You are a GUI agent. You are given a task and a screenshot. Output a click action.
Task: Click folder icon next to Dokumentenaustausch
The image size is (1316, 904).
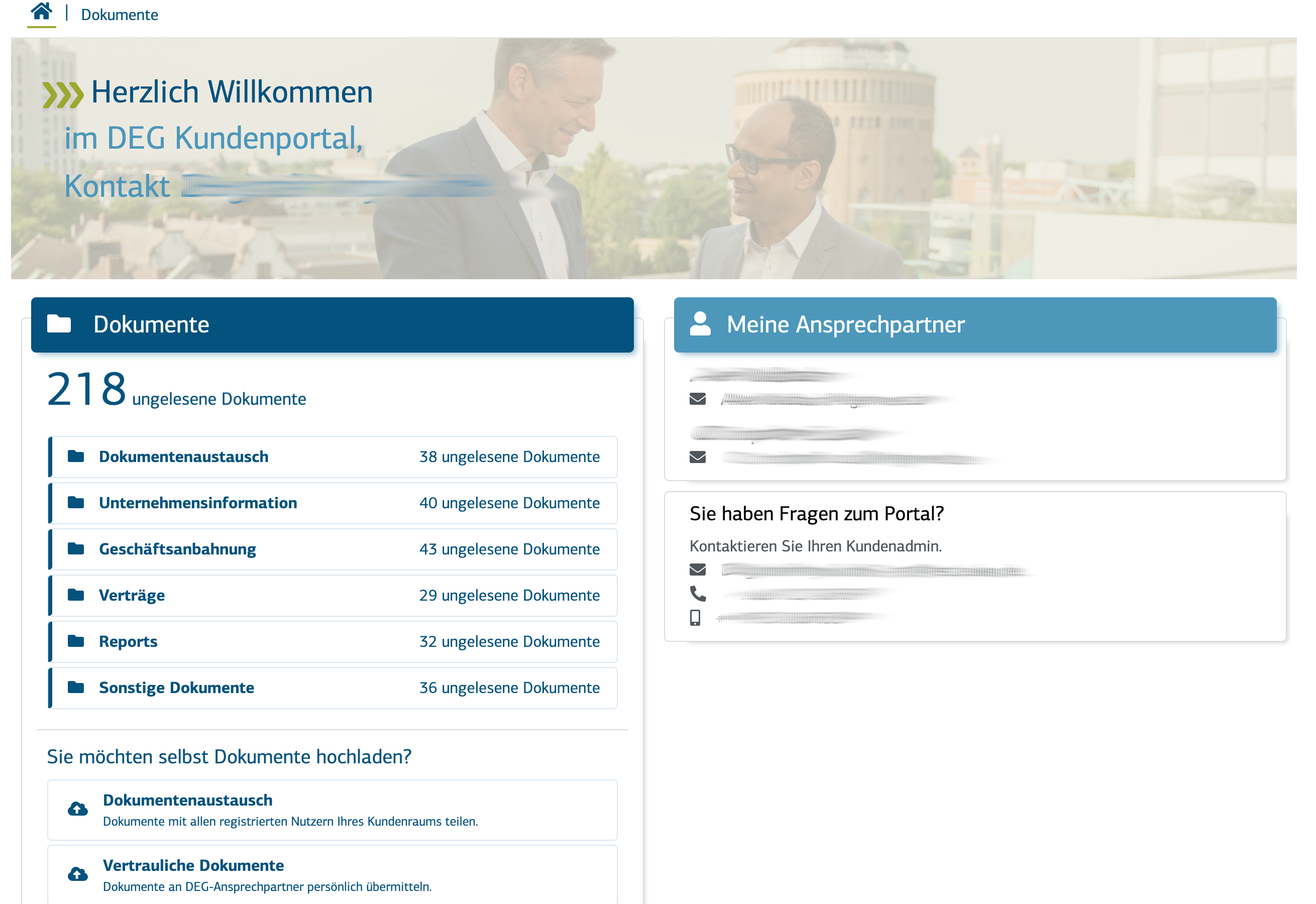click(x=76, y=457)
